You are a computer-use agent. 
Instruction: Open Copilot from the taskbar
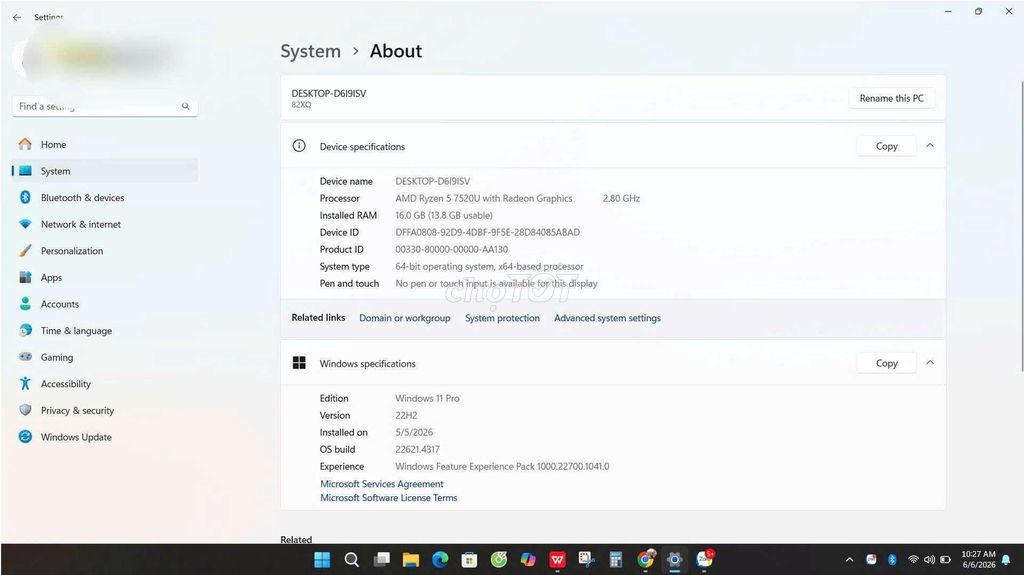[x=528, y=560]
